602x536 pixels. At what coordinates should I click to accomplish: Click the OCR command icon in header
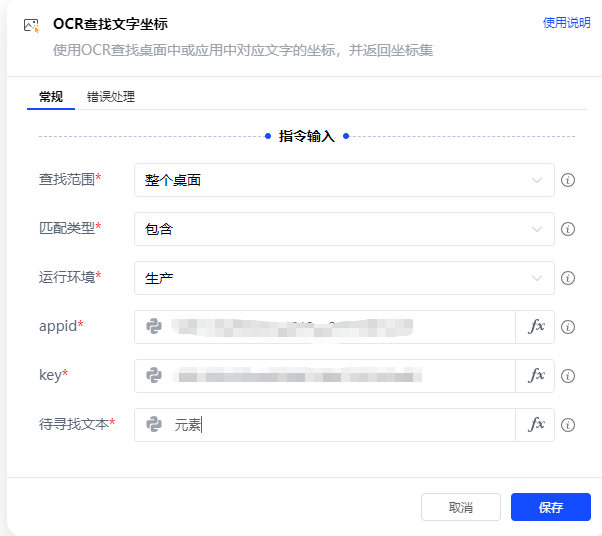click(x=31, y=26)
